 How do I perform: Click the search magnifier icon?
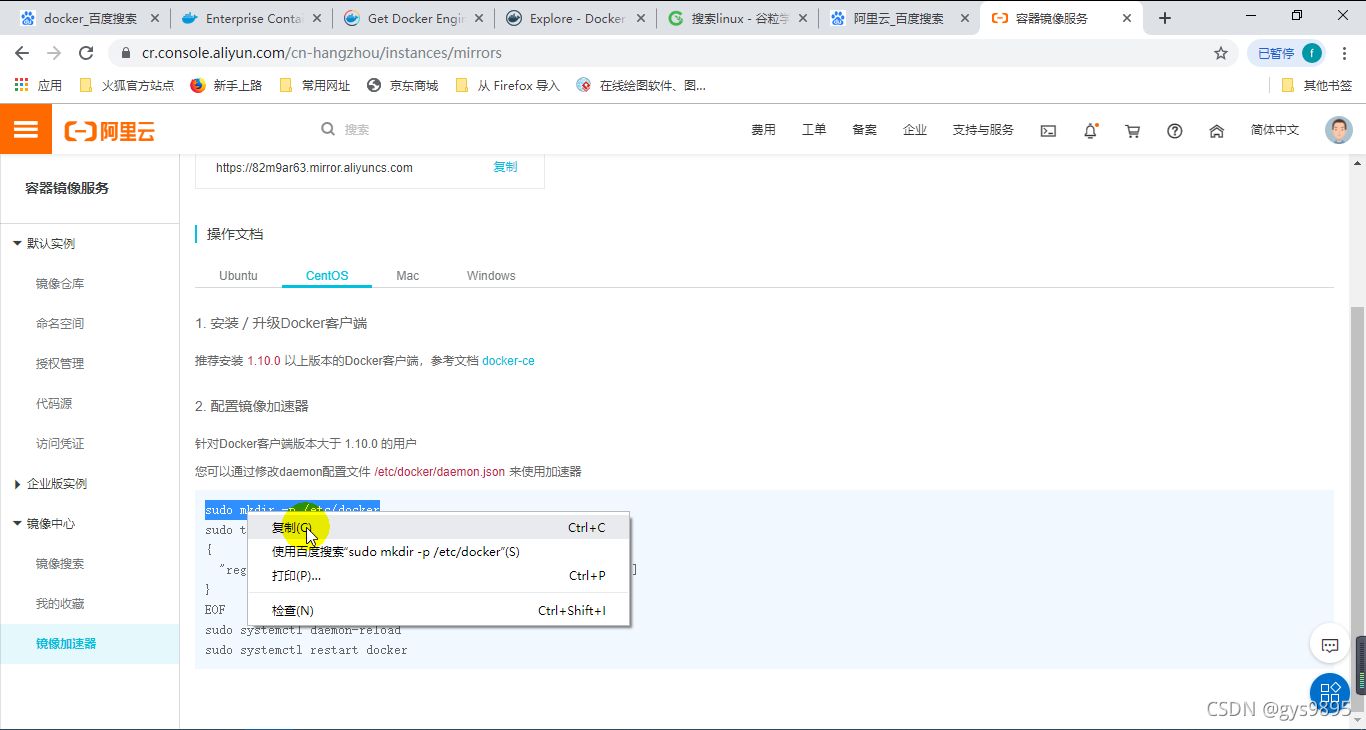tap(328, 129)
